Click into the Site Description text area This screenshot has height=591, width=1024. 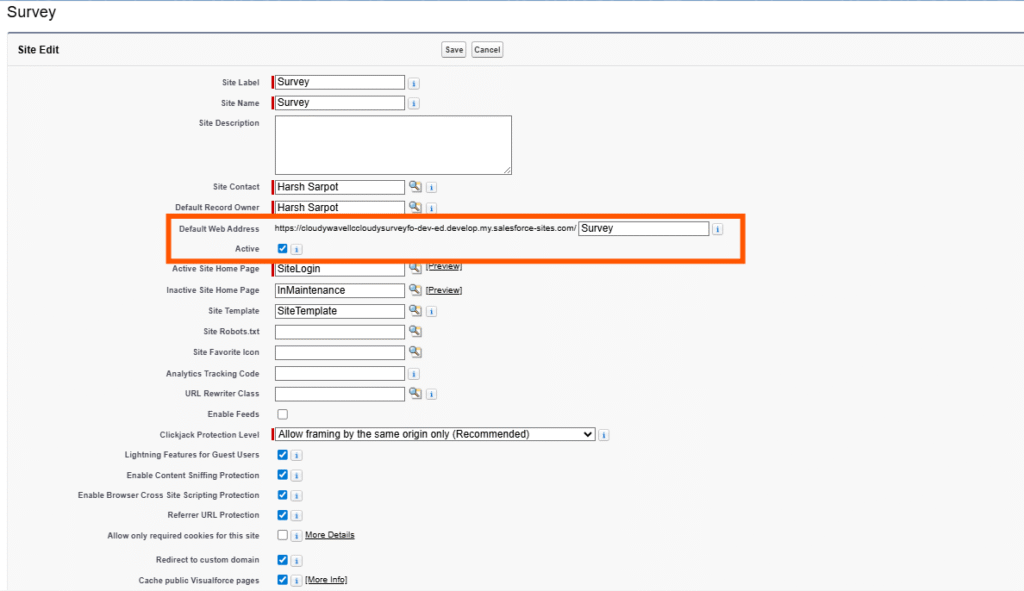pos(393,145)
